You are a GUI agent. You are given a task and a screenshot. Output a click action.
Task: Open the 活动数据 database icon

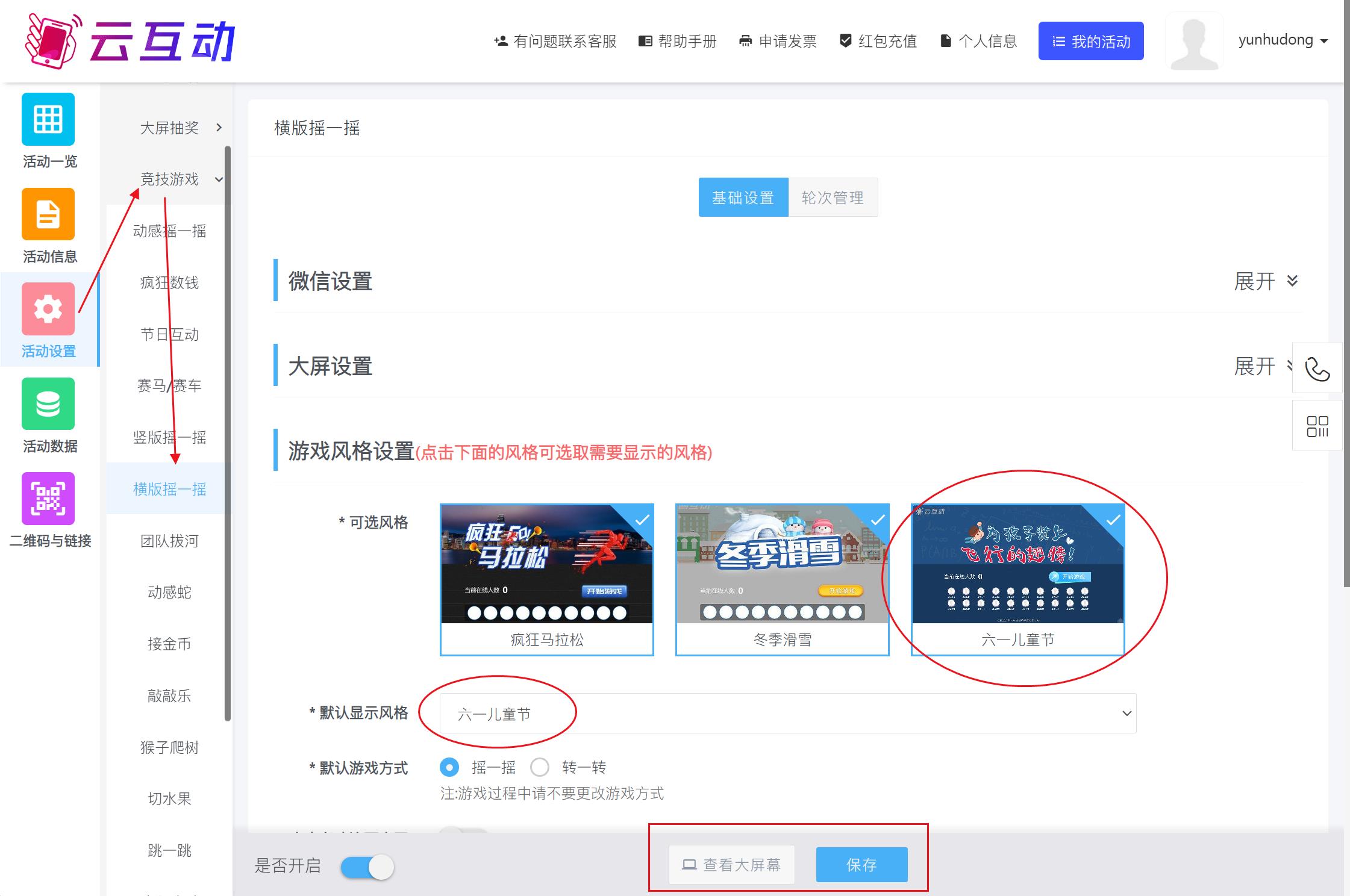coord(48,403)
